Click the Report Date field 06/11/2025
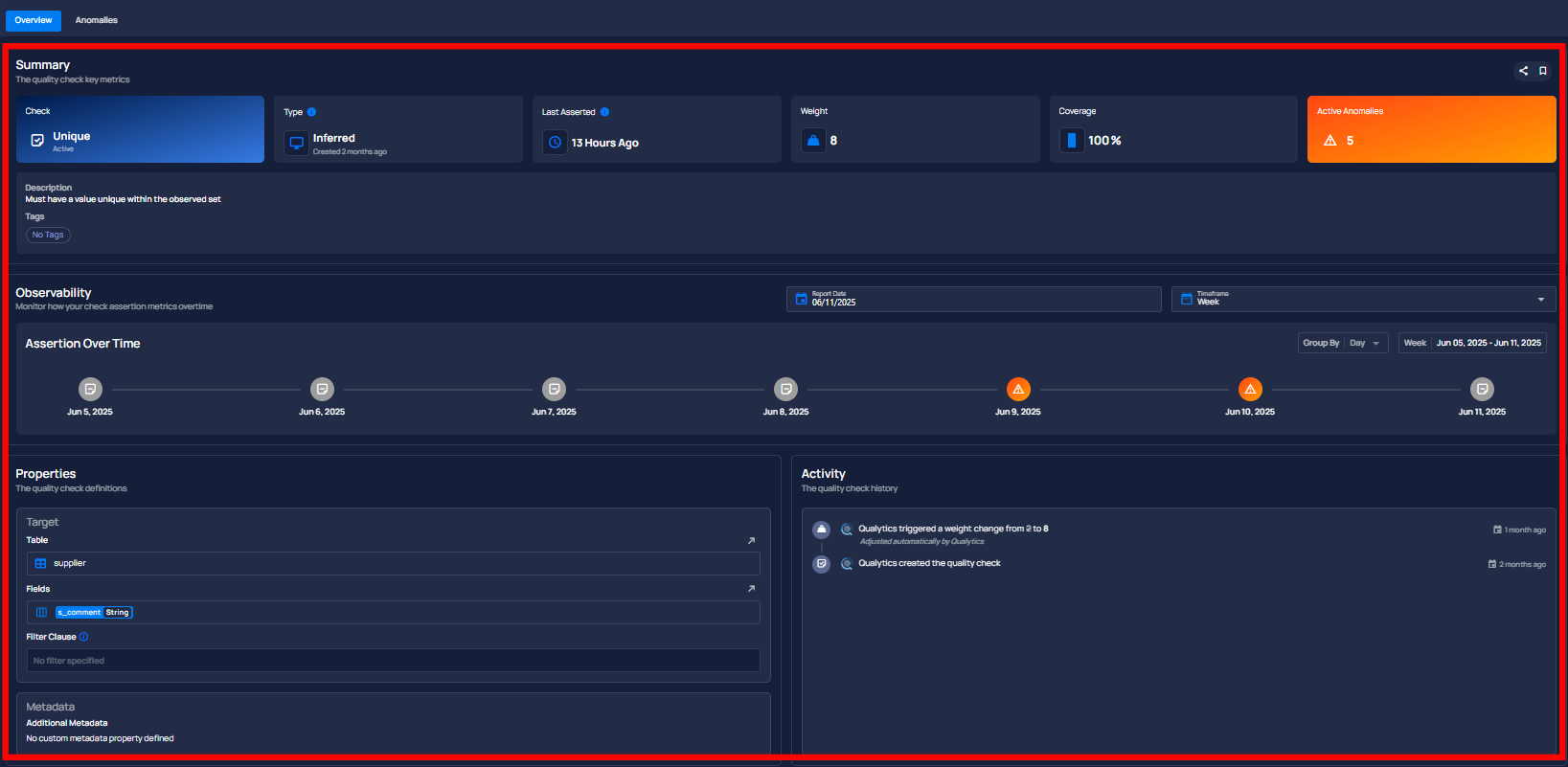The height and width of the screenshot is (767, 1568). (974, 299)
